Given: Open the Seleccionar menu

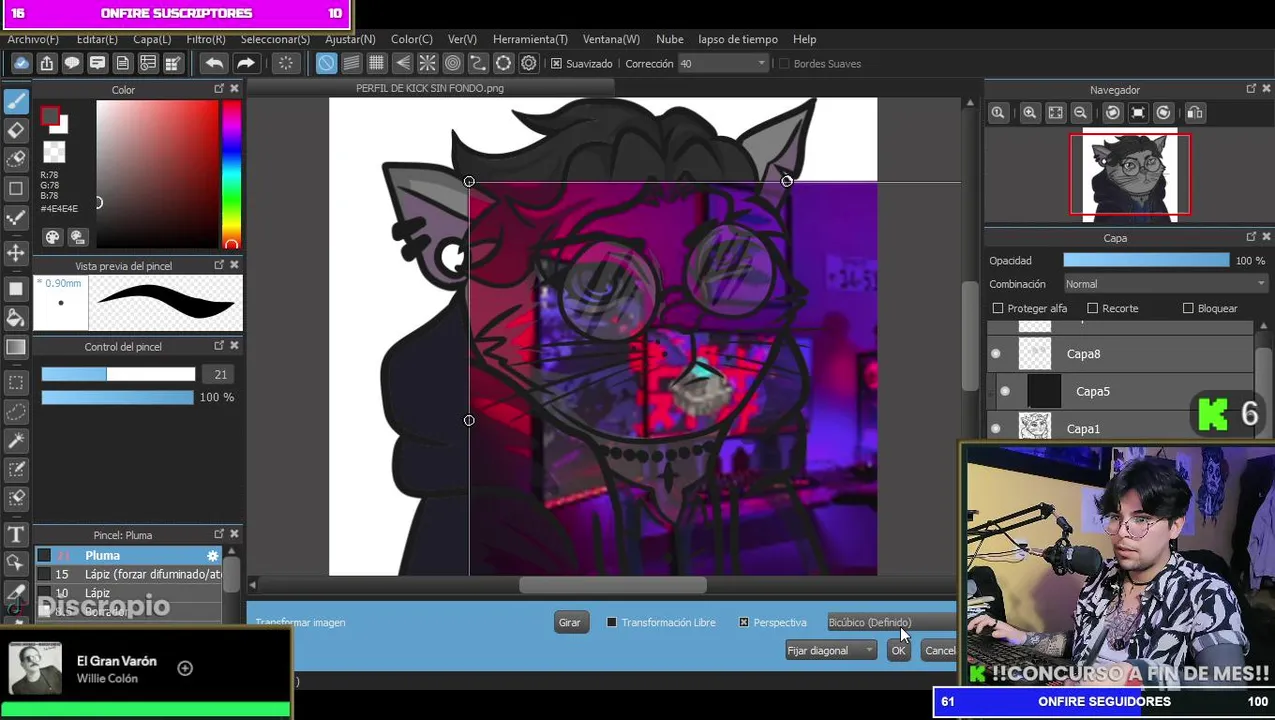Looking at the screenshot, I should coord(275,39).
